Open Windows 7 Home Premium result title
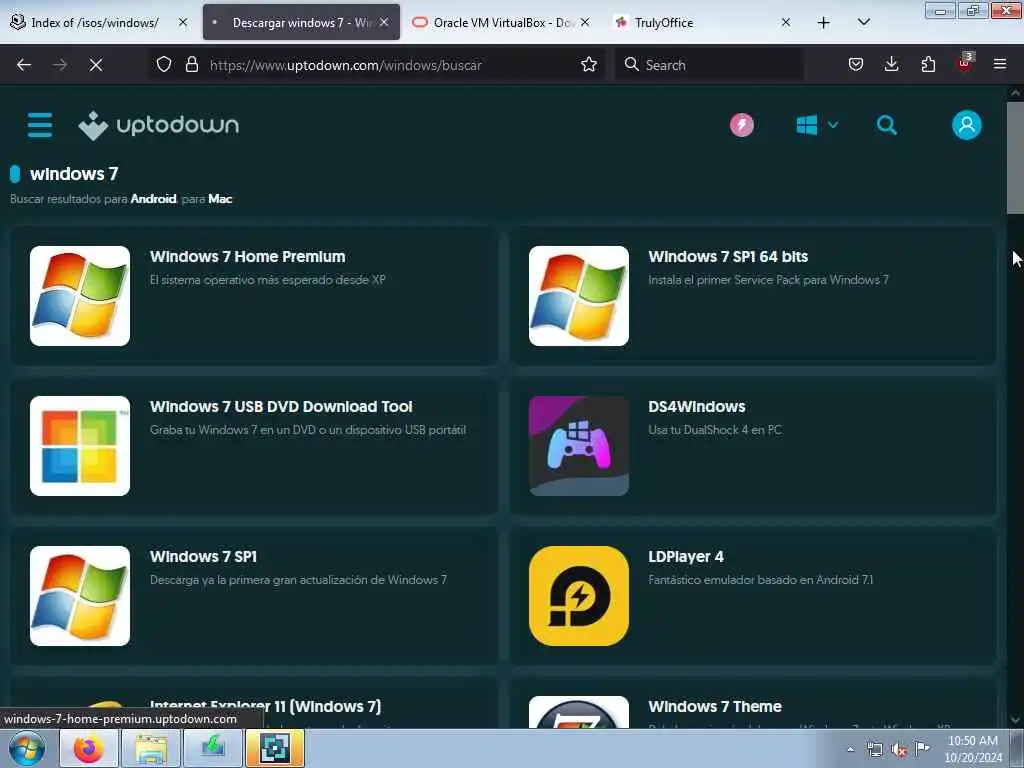The image size is (1024, 768). pos(248,257)
